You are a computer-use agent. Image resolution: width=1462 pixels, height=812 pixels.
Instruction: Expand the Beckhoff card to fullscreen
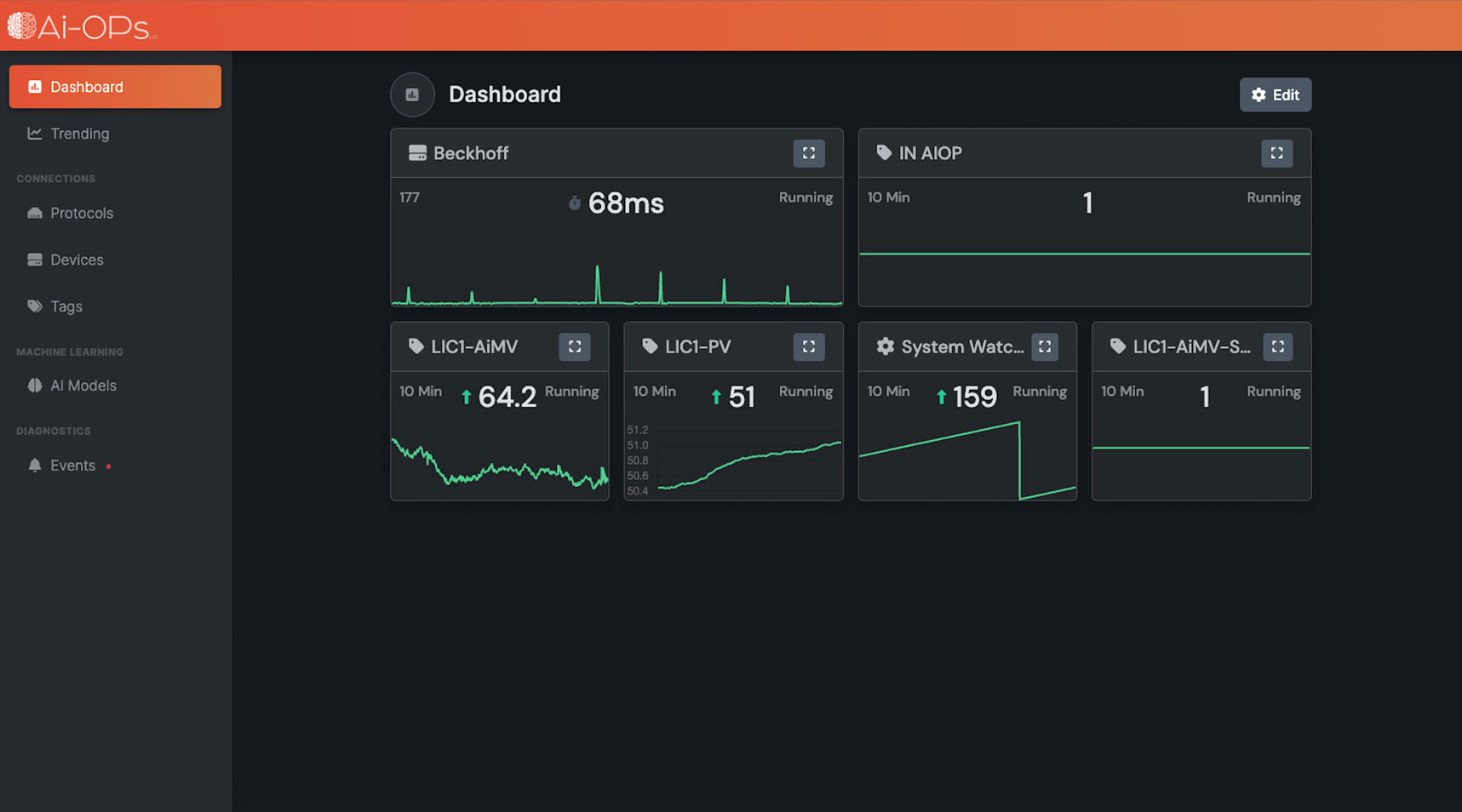pos(809,153)
